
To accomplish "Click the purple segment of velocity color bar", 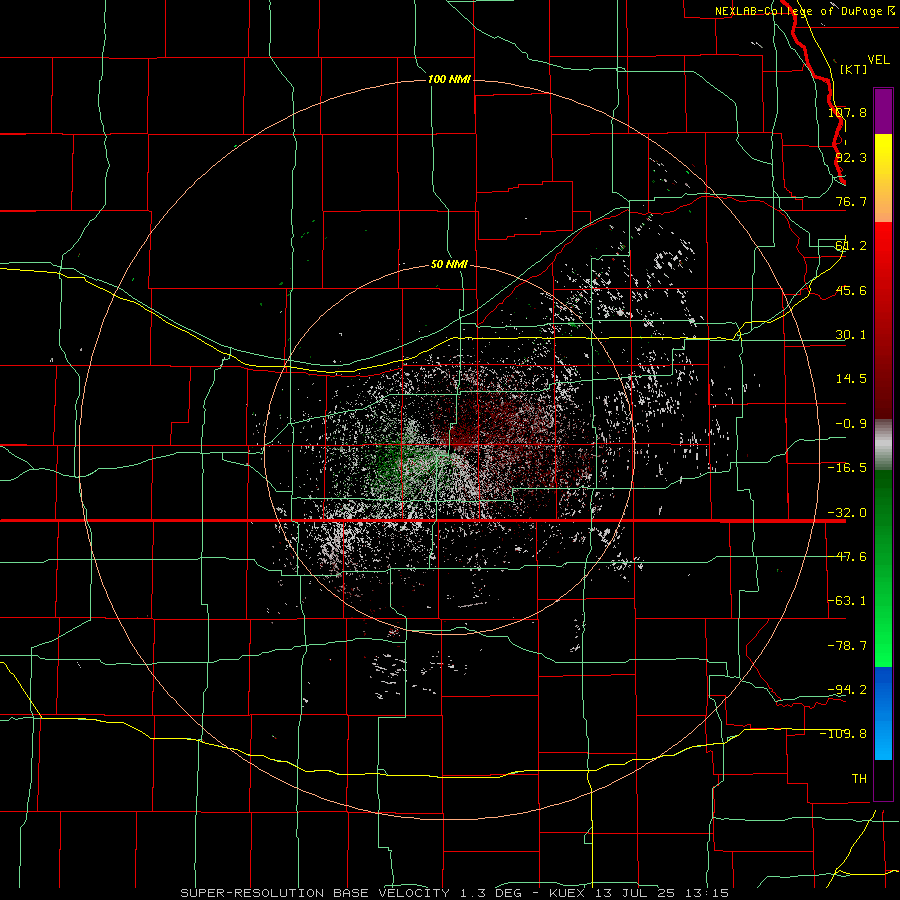I will (x=883, y=111).
